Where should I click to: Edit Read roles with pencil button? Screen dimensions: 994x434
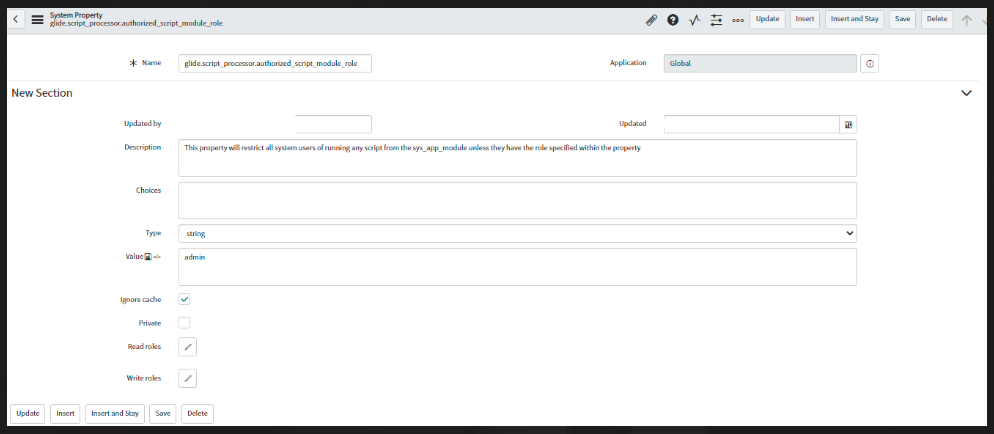point(188,347)
